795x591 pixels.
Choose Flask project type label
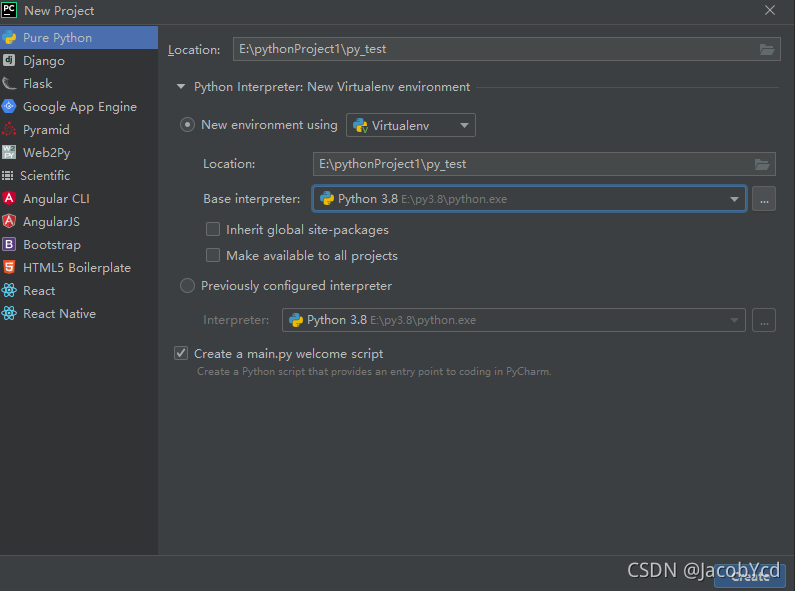[38, 84]
